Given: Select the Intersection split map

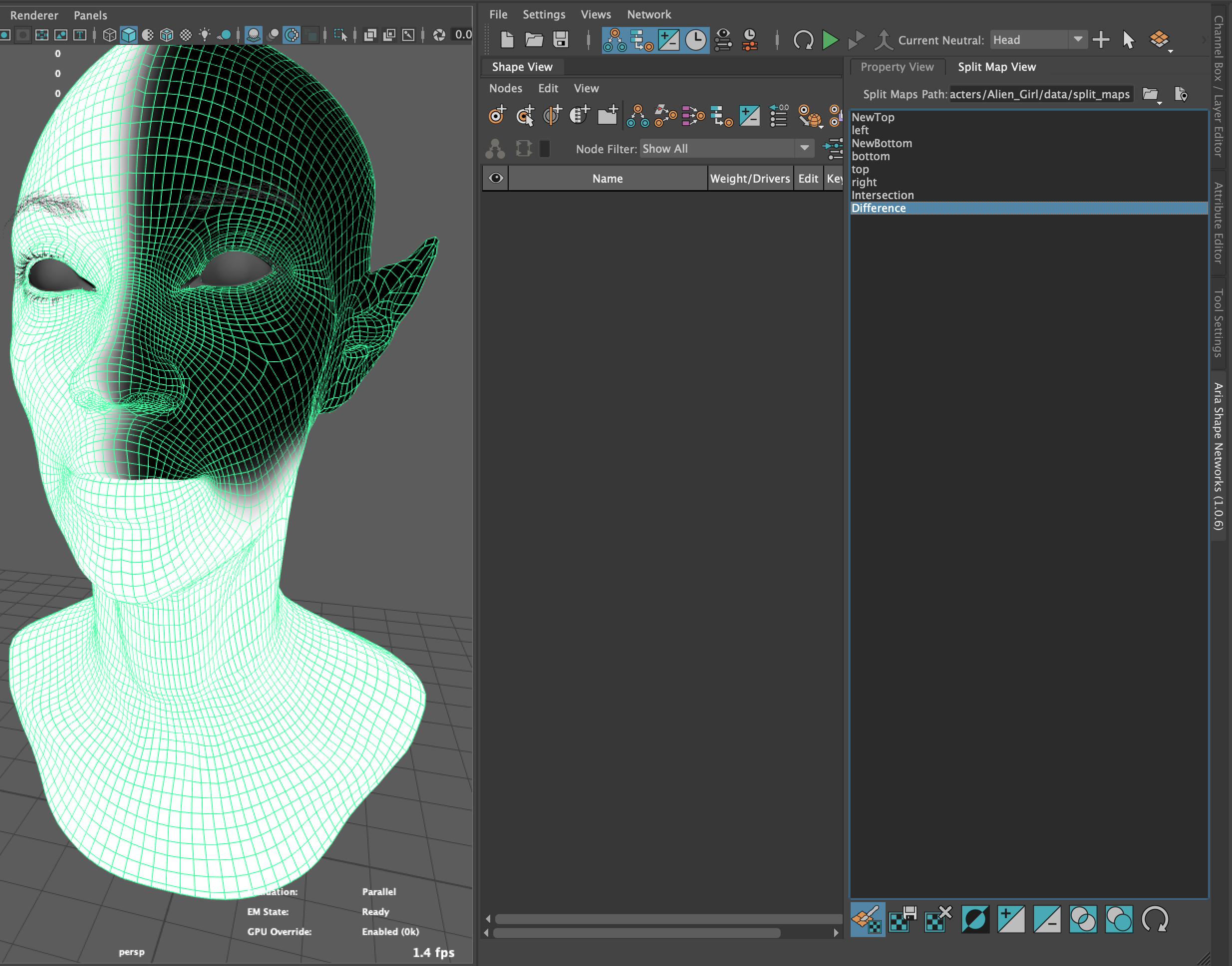Looking at the screenshot, I should (1028, 195).
